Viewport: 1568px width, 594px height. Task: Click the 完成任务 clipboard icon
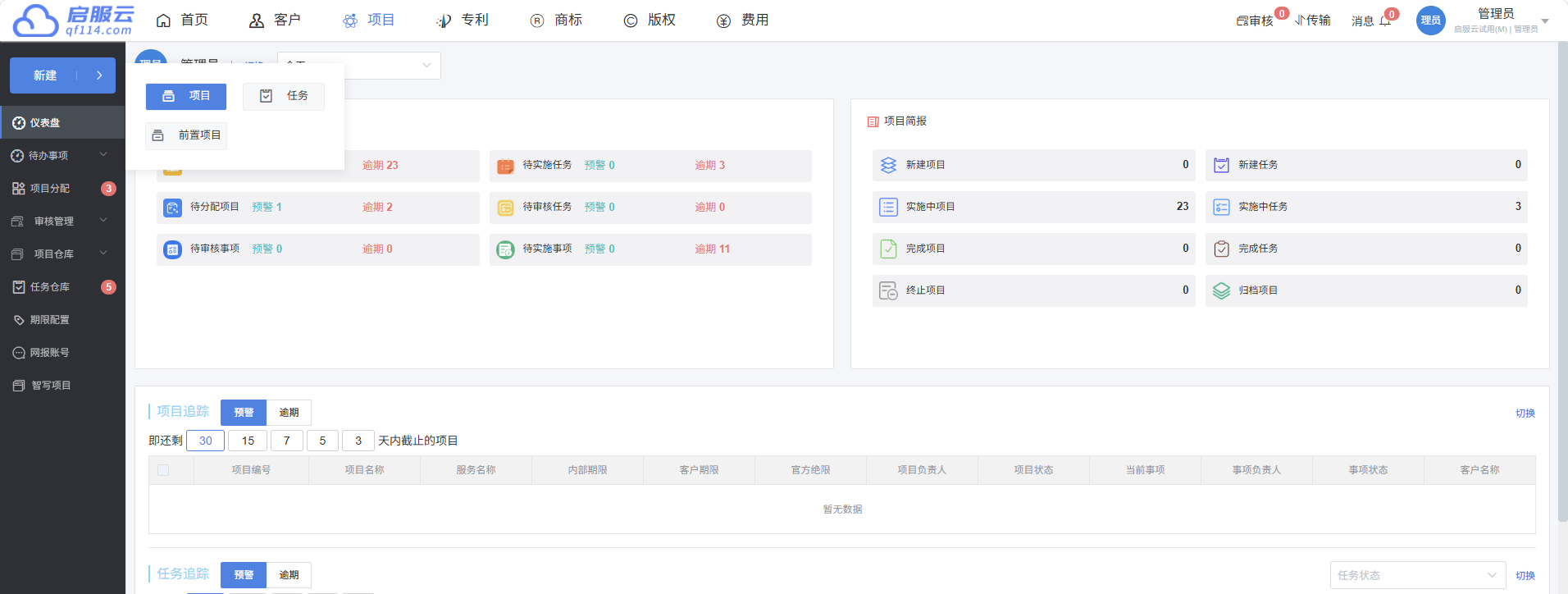click(1221, 249)
